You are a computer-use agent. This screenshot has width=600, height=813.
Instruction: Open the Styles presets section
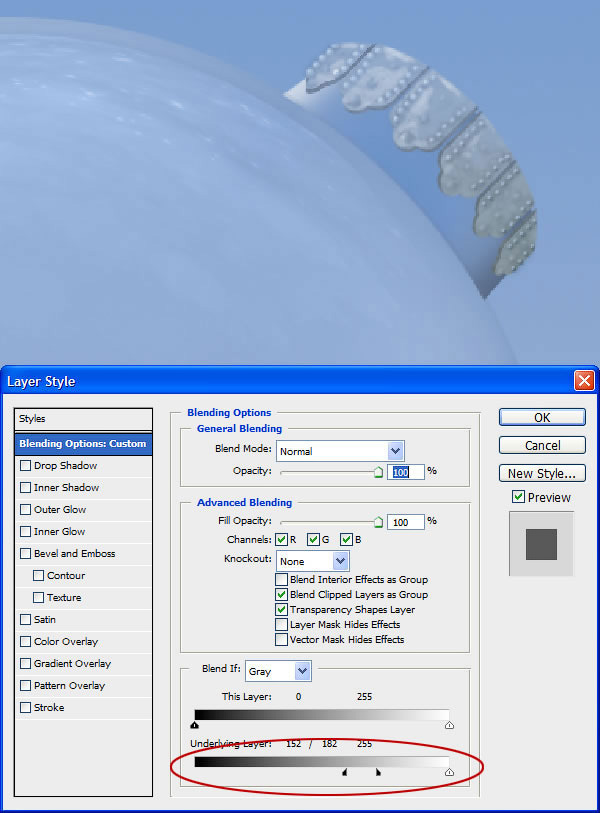[x=83, y=419]
